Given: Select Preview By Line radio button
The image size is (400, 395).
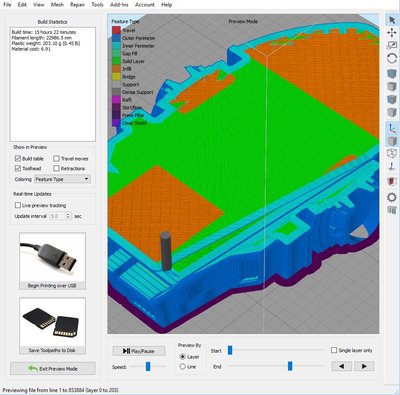Looking at the screenshot, I should [x=182, y=367].
